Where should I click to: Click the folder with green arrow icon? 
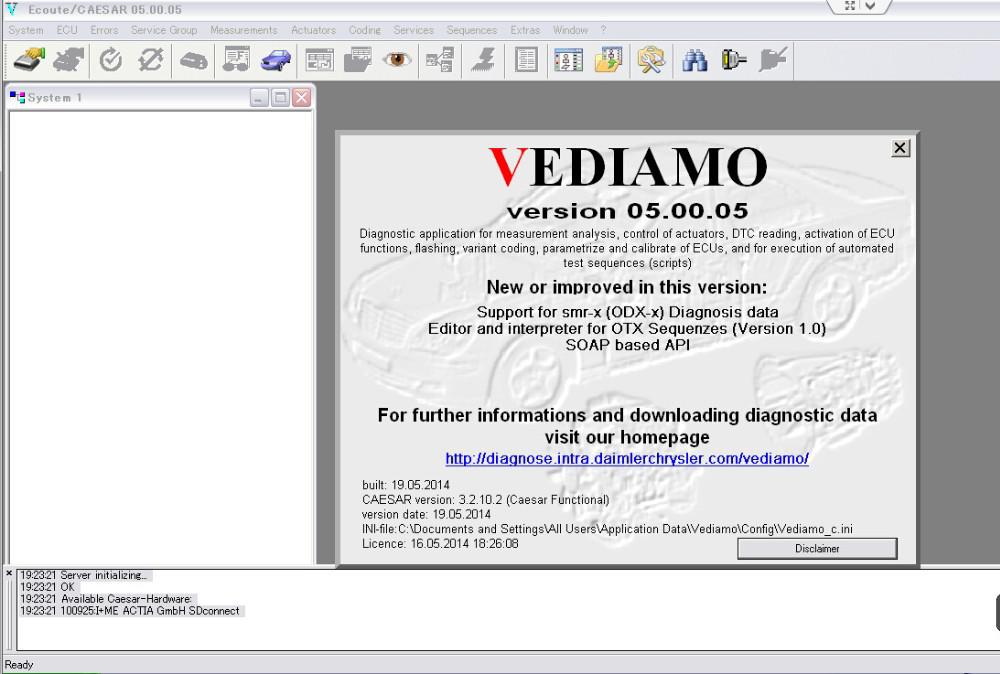[608, 61]
